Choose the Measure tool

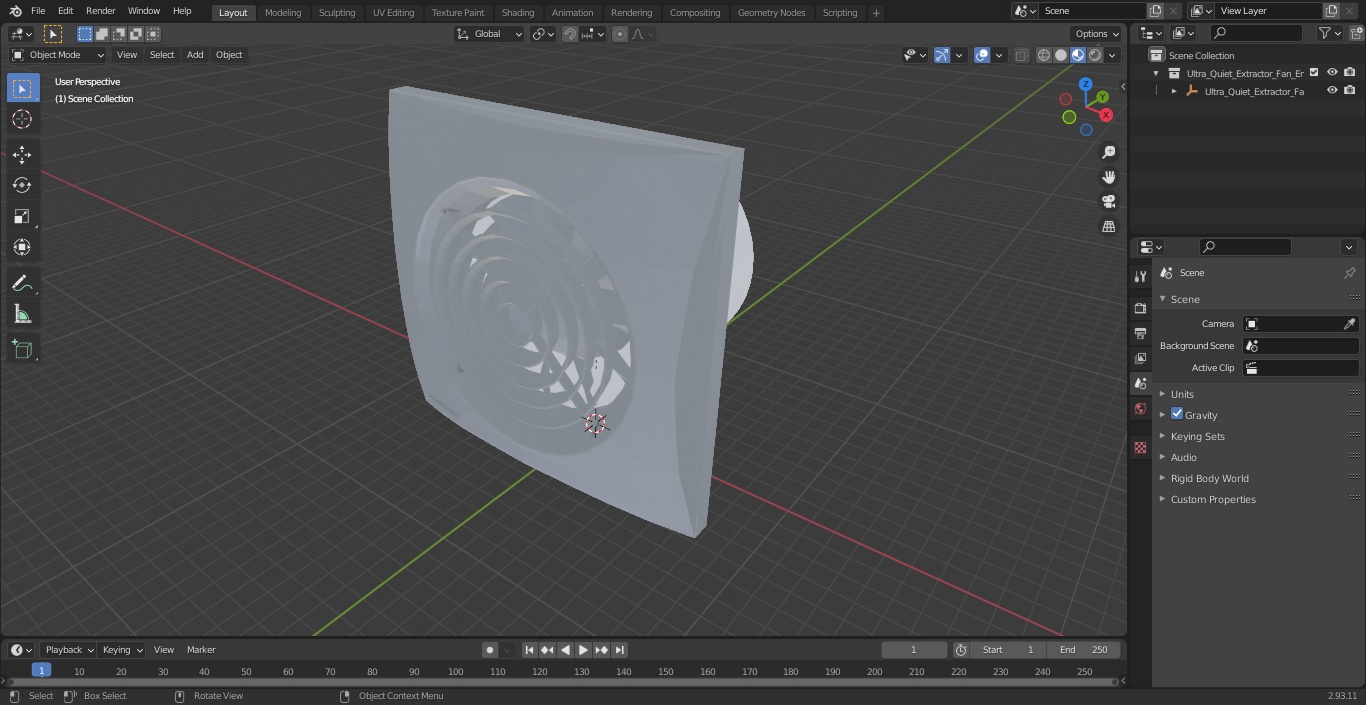pos(22,314)
